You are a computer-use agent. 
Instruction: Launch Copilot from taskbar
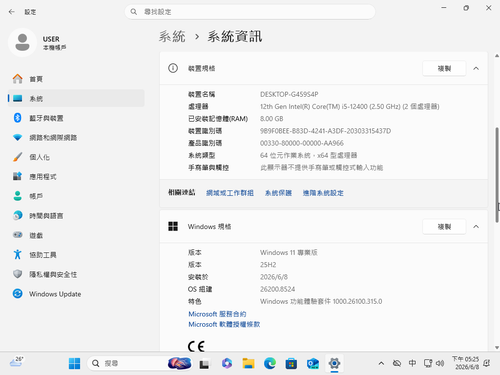pyautogui.click(x=227, y=363)
